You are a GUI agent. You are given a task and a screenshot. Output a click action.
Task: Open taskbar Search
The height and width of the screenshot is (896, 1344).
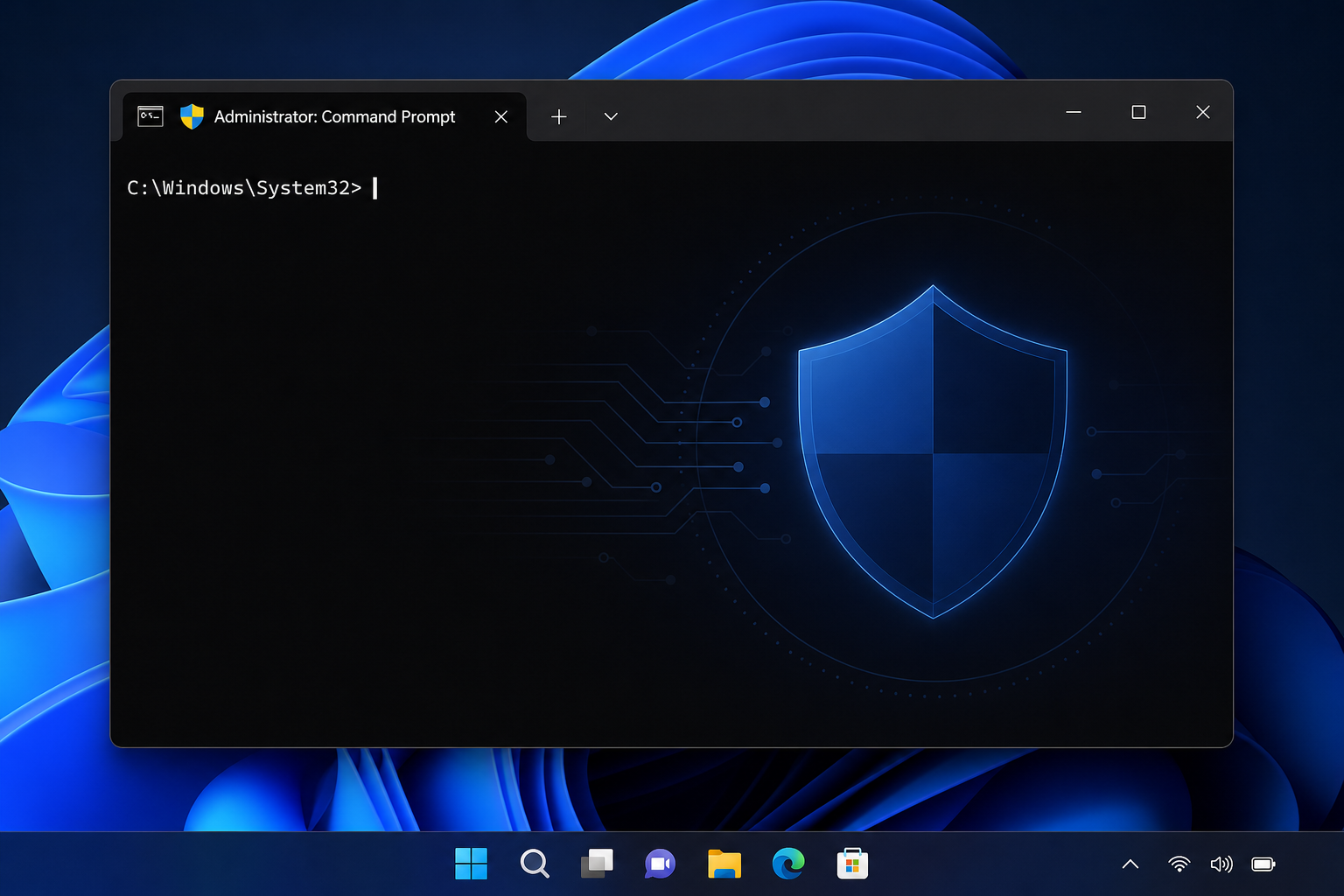tap(535, 864)
